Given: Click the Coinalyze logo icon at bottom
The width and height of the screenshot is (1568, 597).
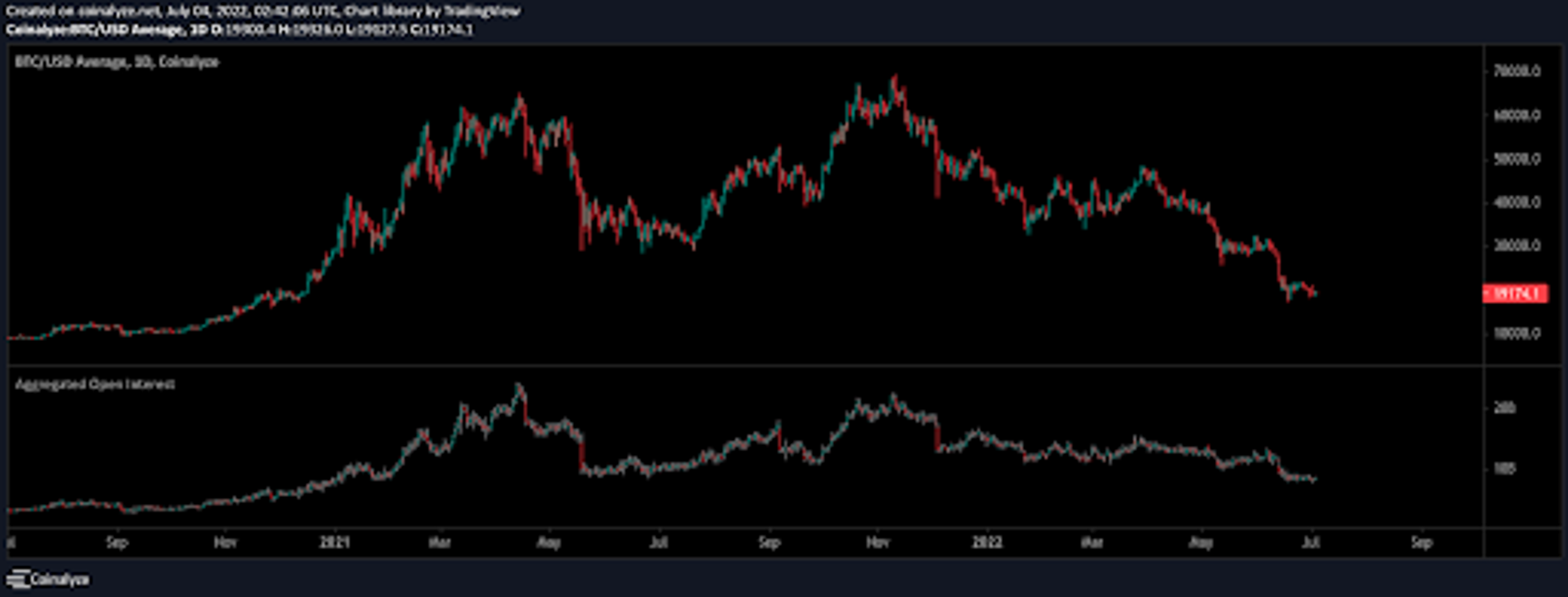Looking at the screenshot, I should click(x=18, y=579).
